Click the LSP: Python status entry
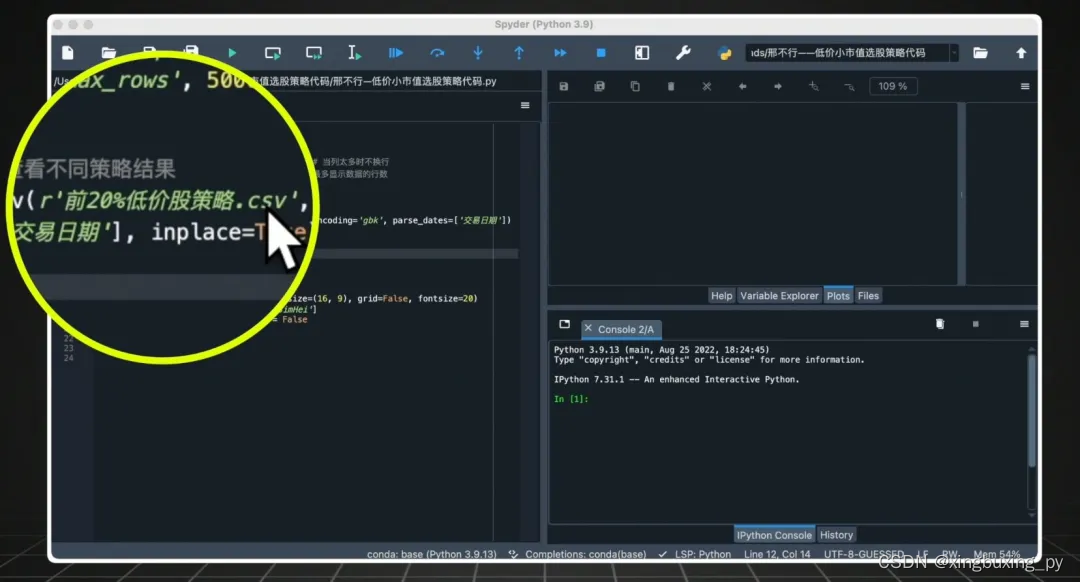Image resolution: width=1080 pixels, height=582 pixels. 695,554
